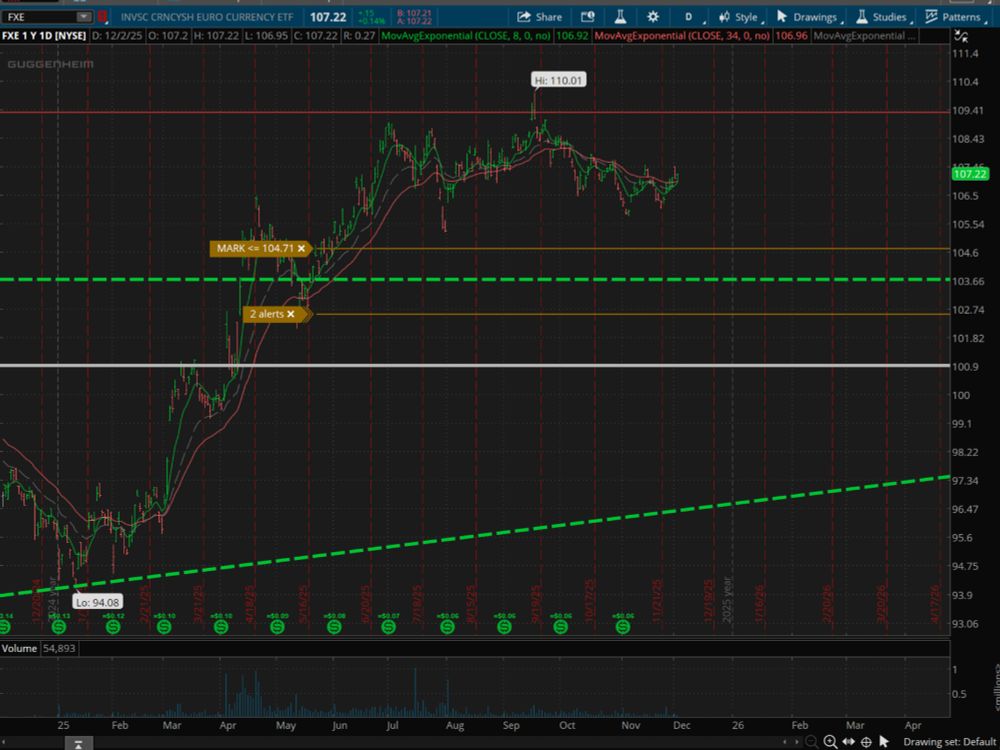Click the $0.13 dividend marker
Screen dimensions: 1000x750
coord(59,627)
